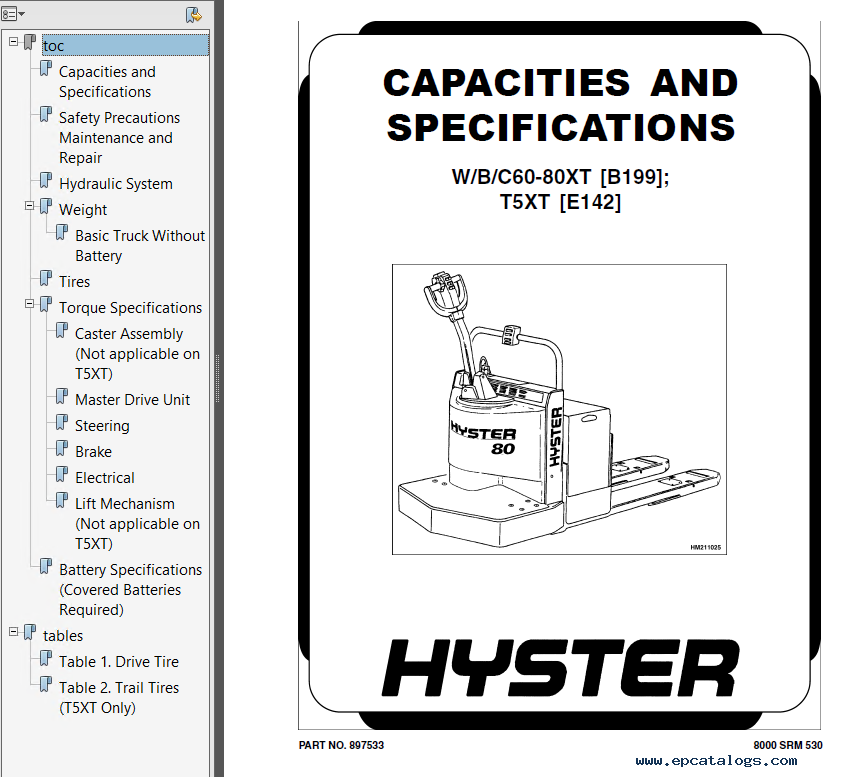Open the Steering bookmark
This screenshot has height=777, width=848.
click(102, 426)
